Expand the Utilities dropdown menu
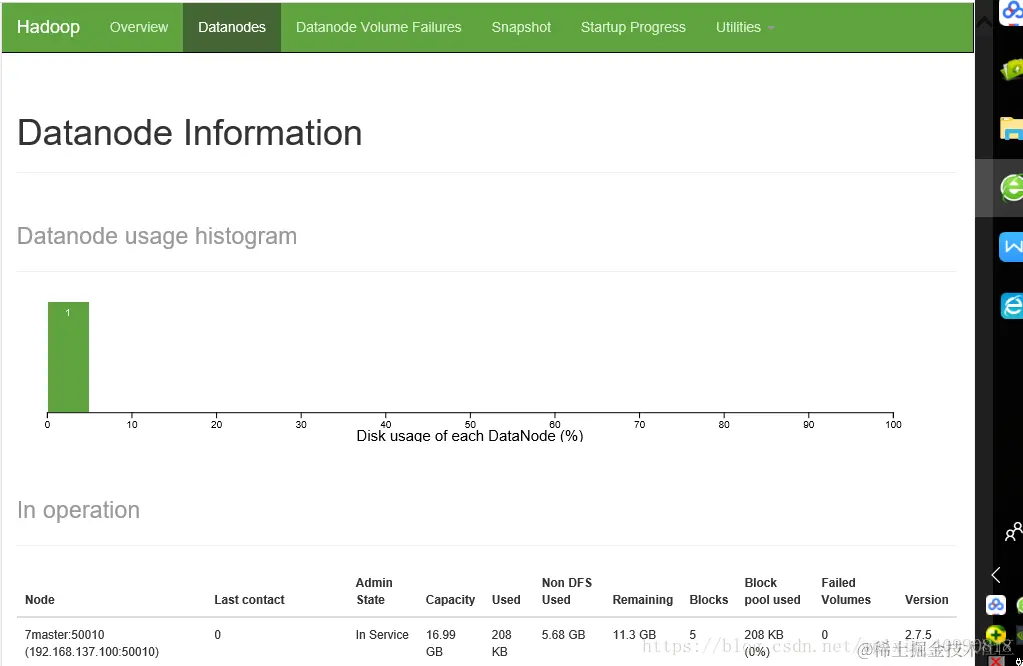Viewport: 1023px width, 666px height. 744,27
